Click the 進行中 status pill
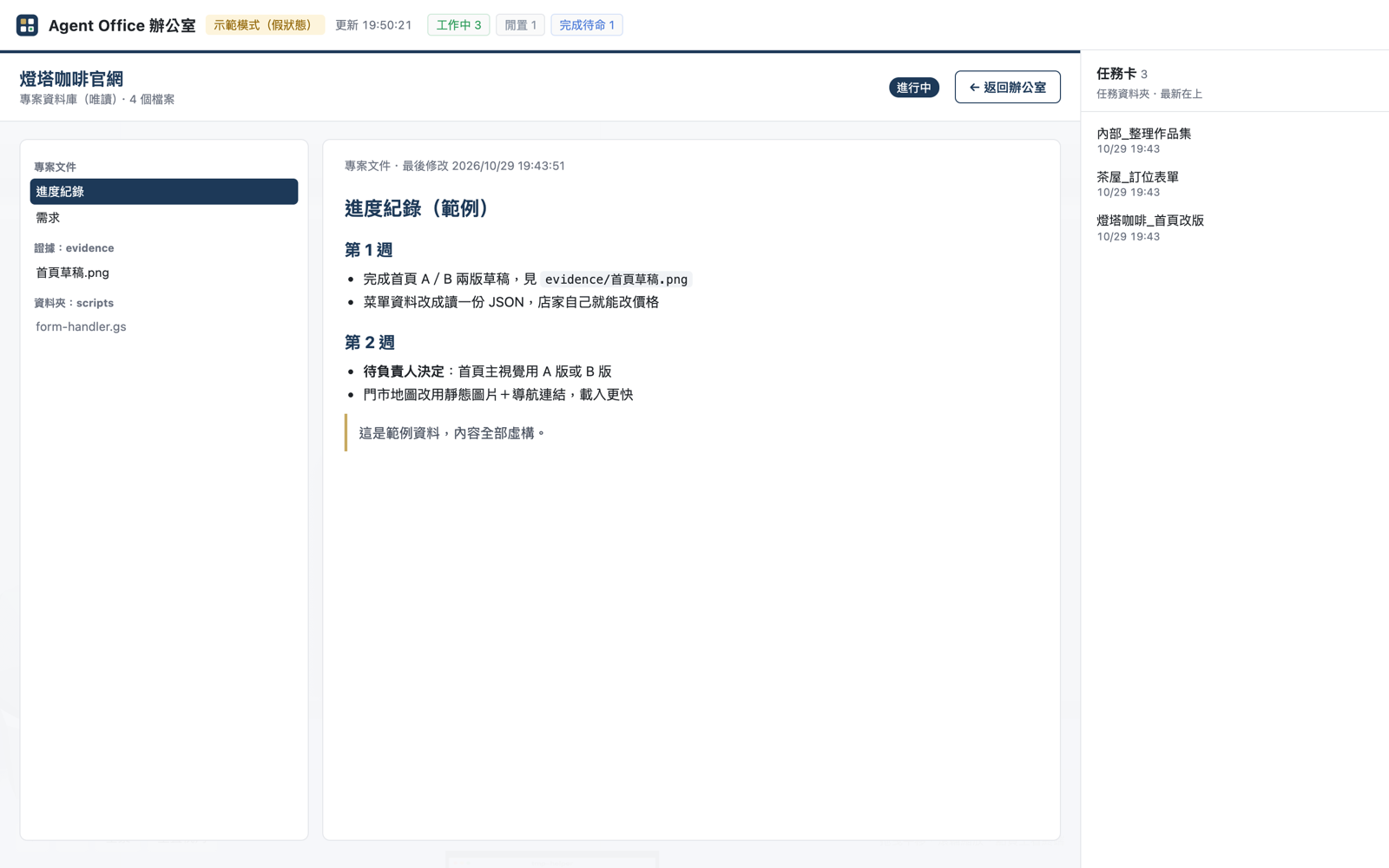This screenshot has height=868, width=1389. [913, 88]
